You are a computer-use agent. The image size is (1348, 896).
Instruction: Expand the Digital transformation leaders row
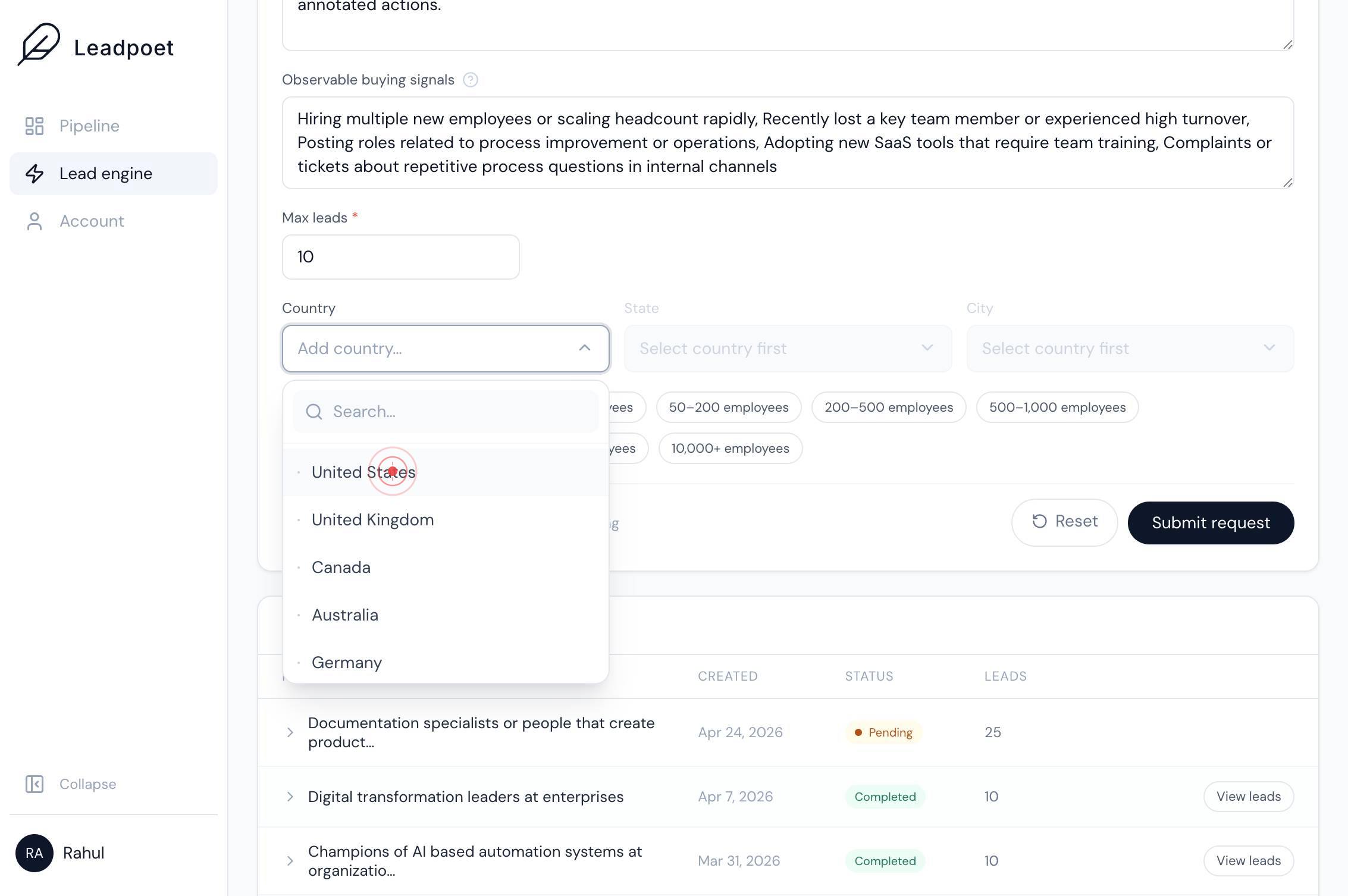[290, 797]
